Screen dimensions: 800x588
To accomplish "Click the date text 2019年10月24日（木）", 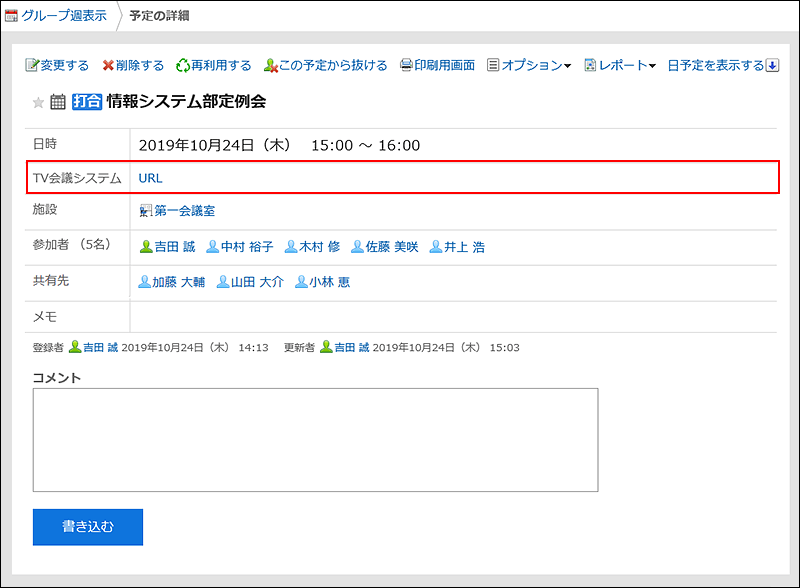I will [x=215, y=145].
